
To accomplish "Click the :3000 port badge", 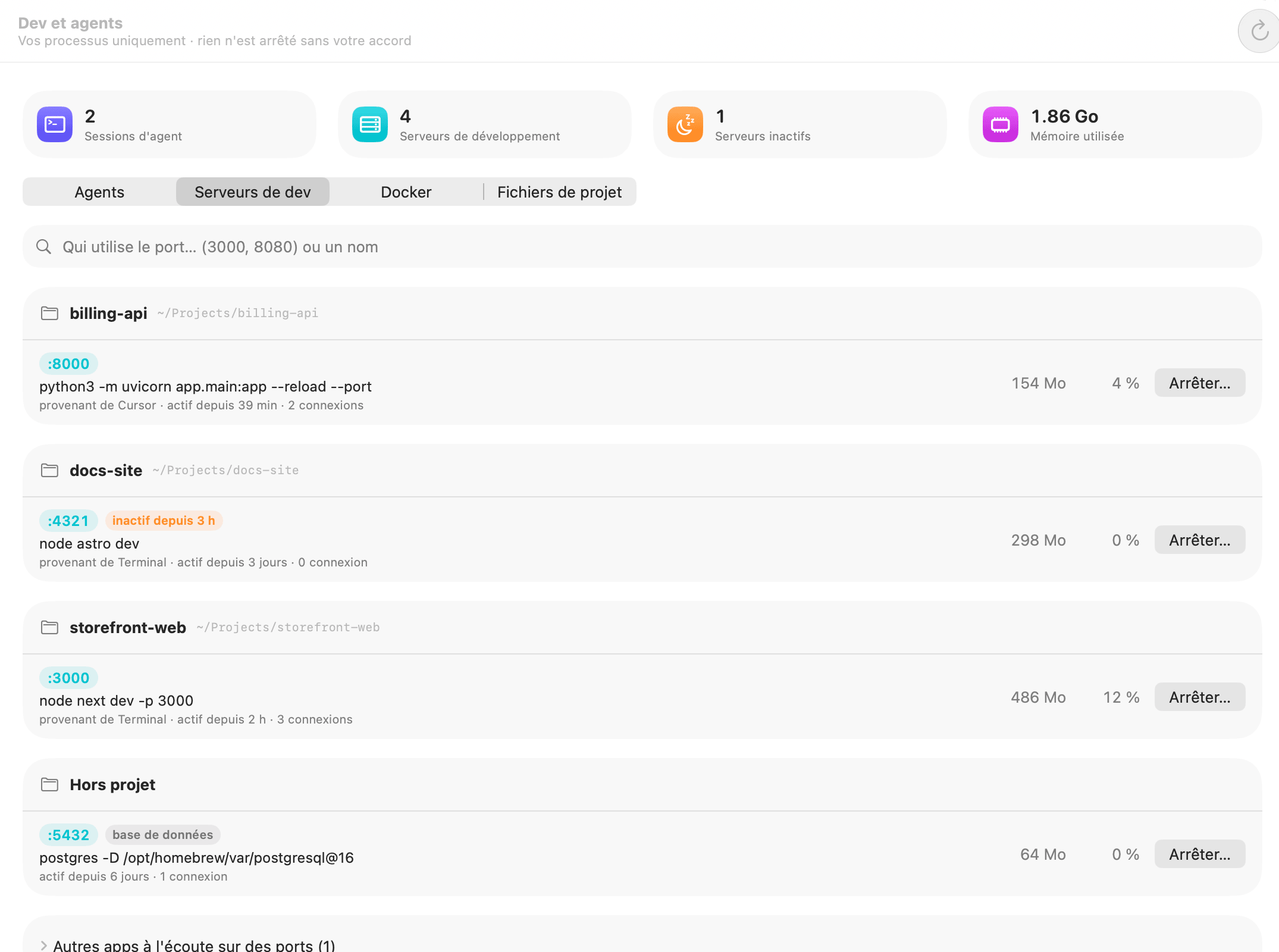I will tap(68, 678).
